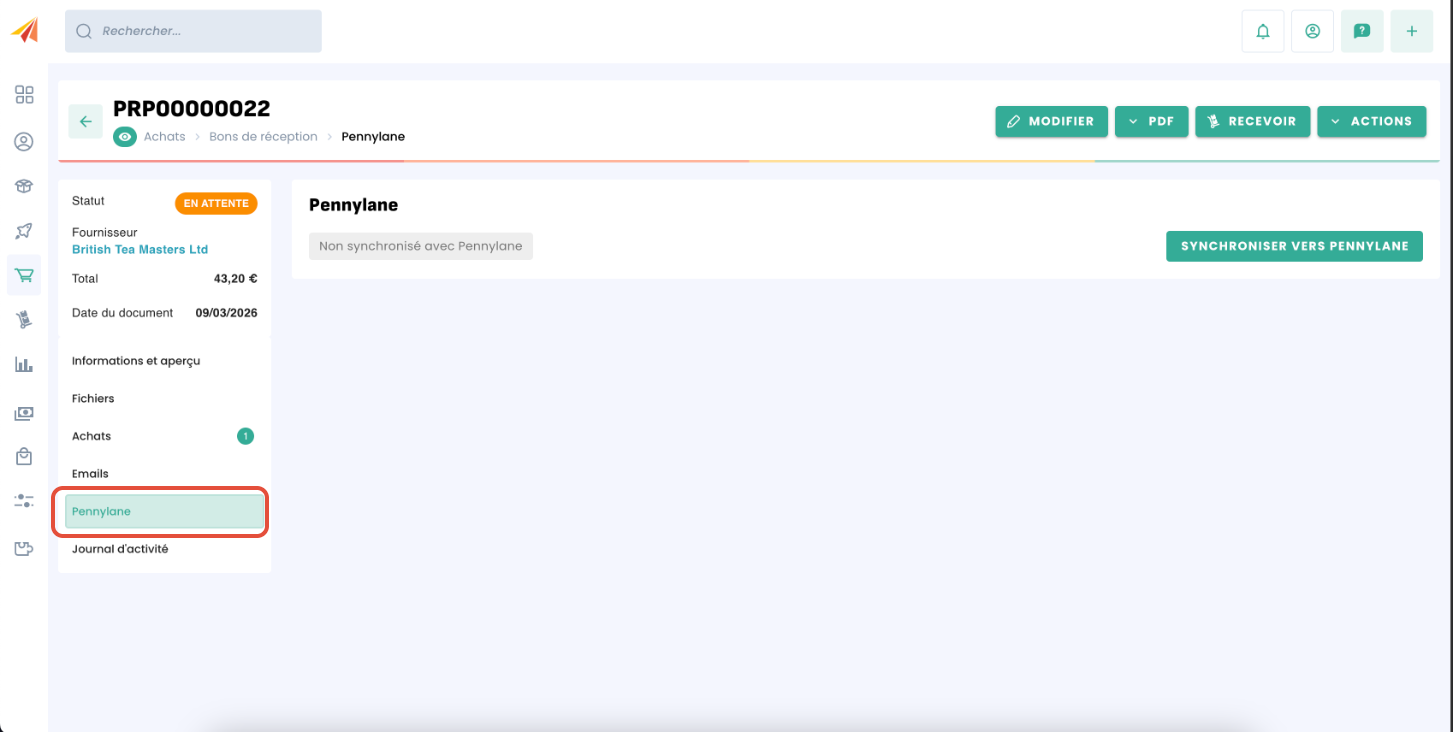This screenshot has width=1453, height=732.
Task: Click the Achats breadcrumb link
Action: coord(165,137)
